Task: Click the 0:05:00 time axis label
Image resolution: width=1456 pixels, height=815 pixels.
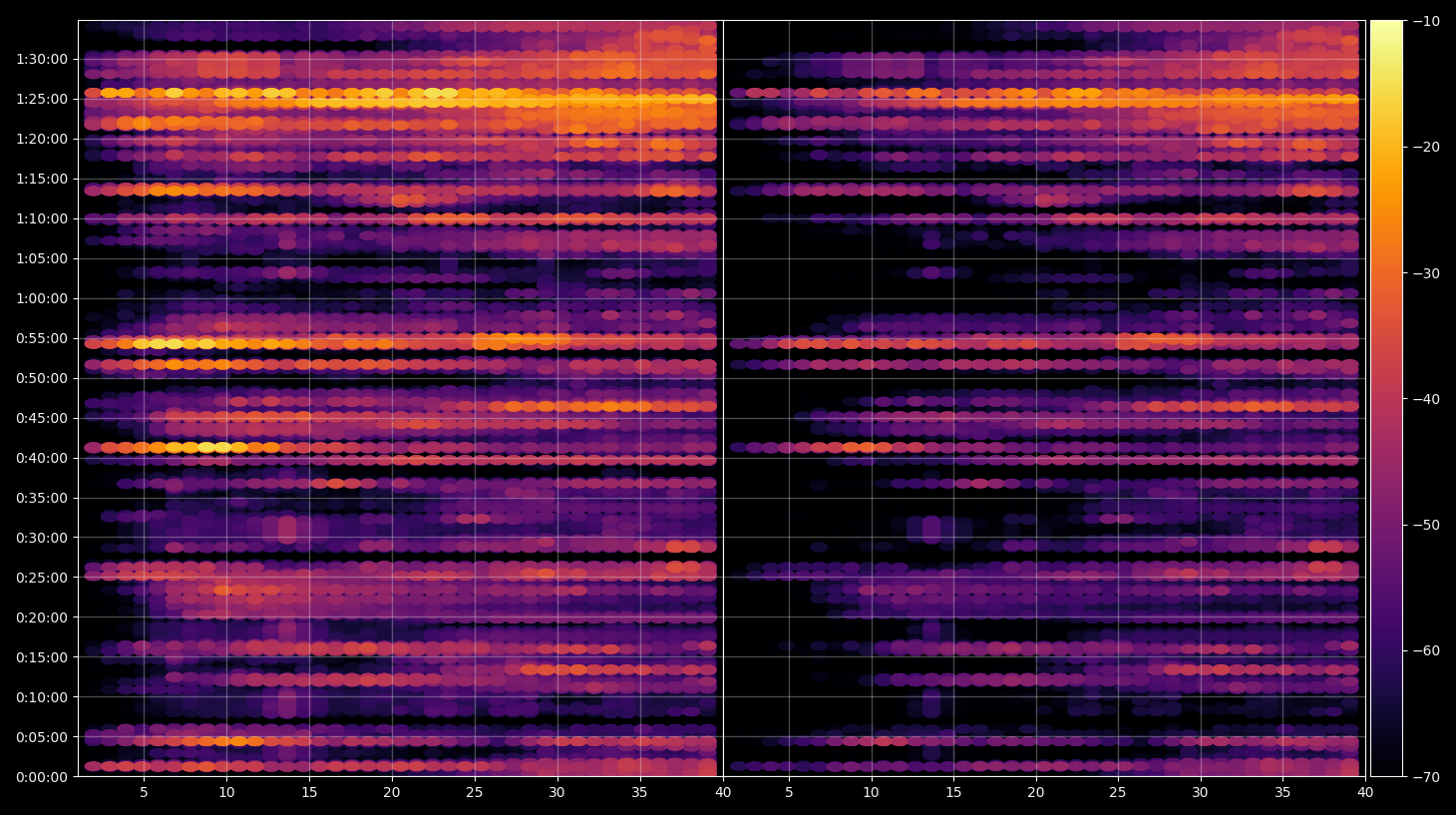Action: 42,737
